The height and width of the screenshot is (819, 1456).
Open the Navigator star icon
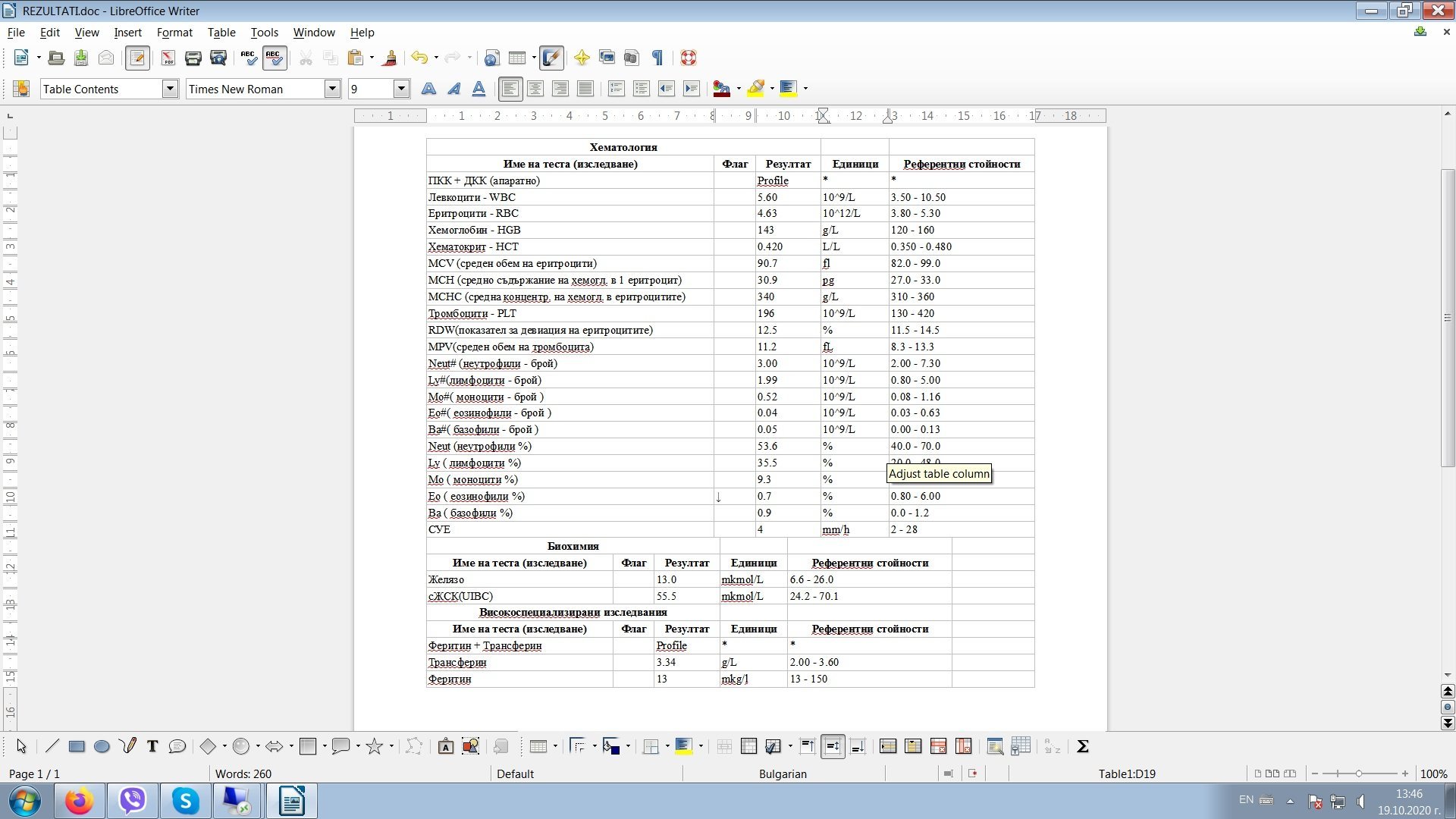(x=582, y=58)
